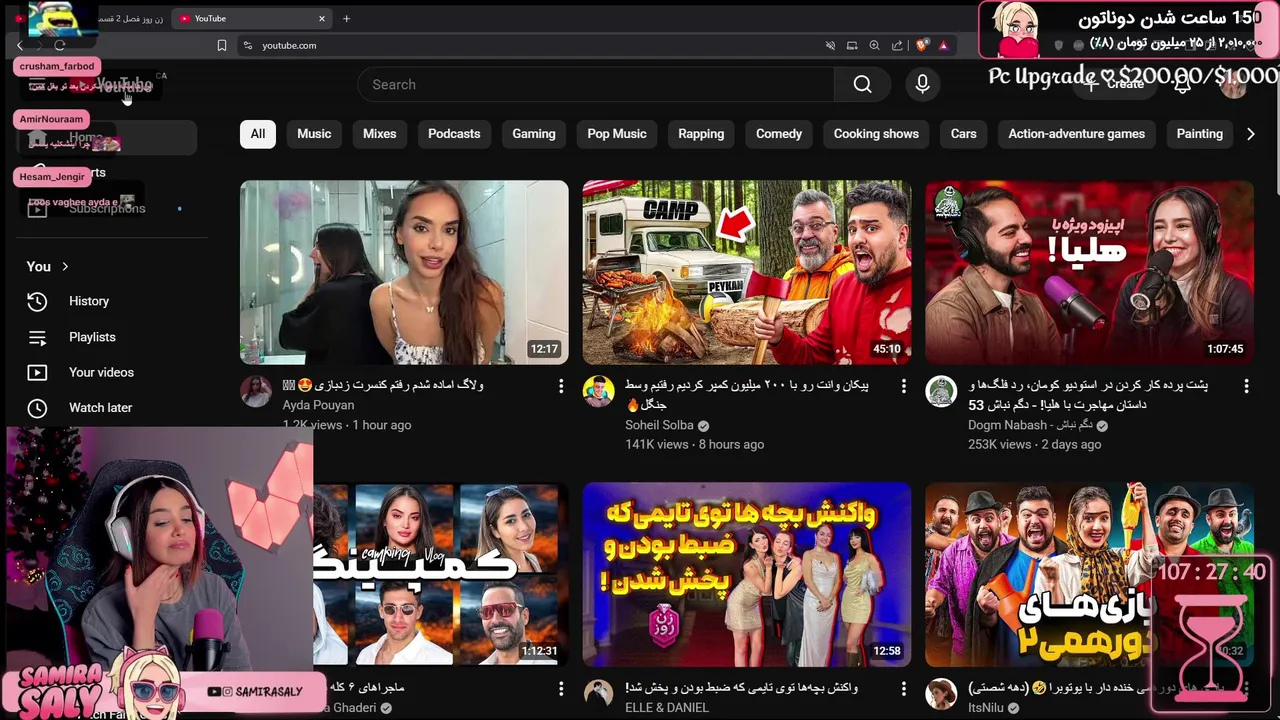Reload the page in the browser
This screenshot has width=1280, height=720.
click(x=60, y=45)
